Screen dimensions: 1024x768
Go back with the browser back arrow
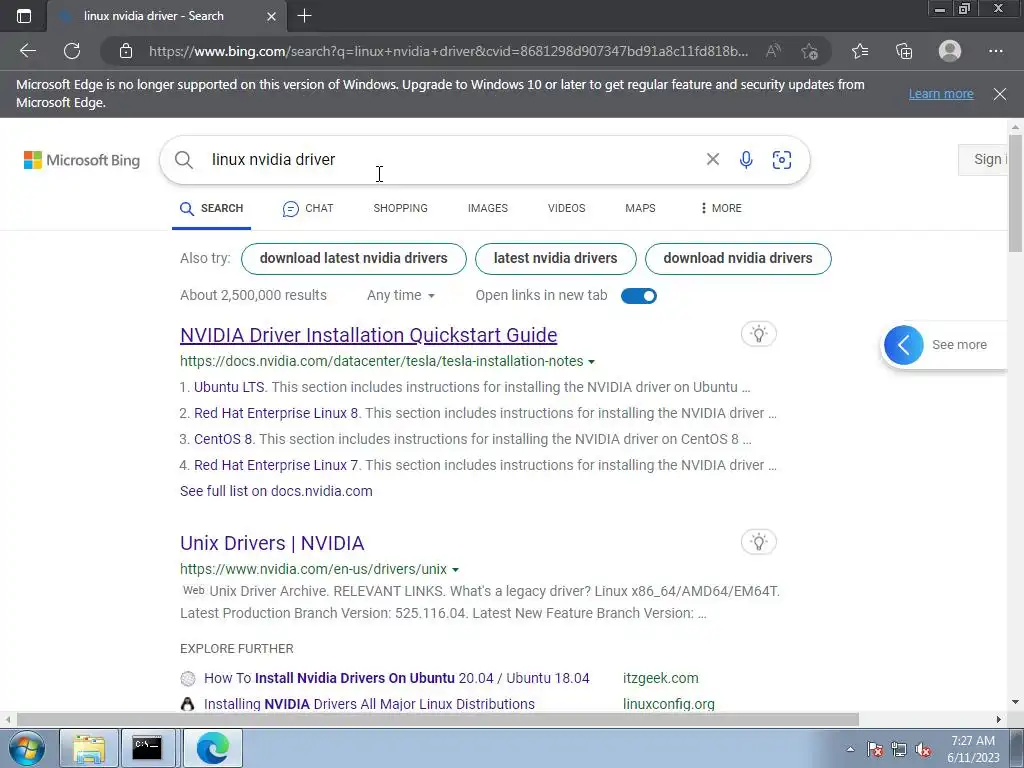click(27, 51)
